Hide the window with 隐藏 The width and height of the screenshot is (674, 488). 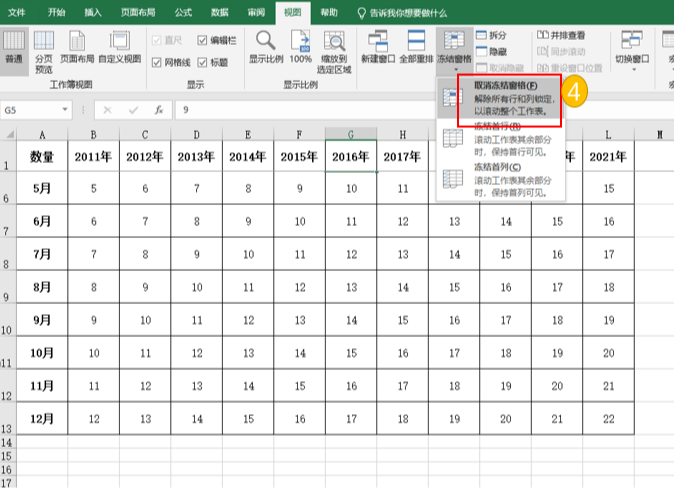491,52
